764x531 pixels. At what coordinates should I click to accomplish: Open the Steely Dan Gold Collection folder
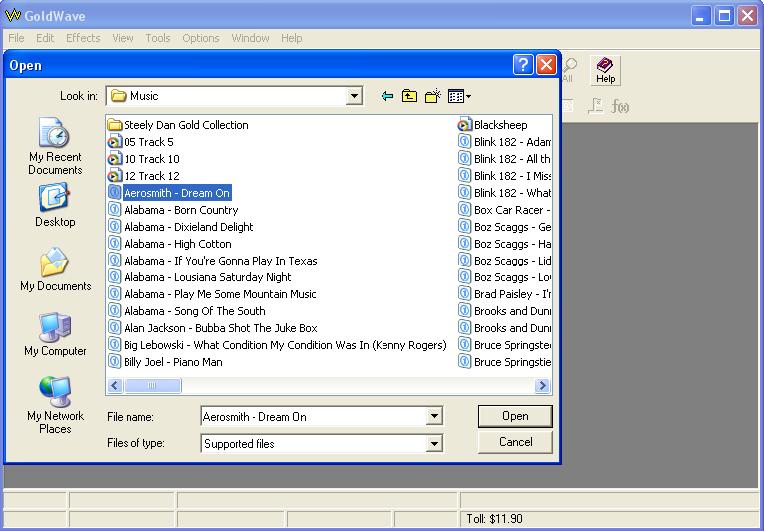185,125
